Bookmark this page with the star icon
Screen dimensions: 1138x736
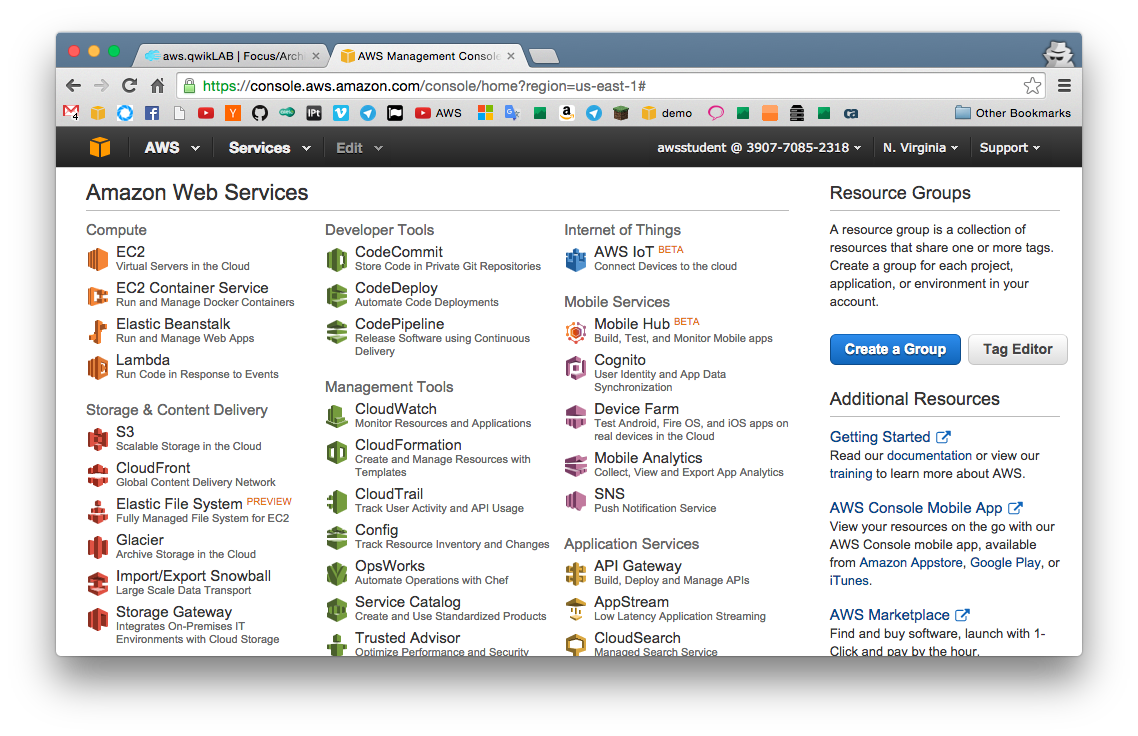1032,86
